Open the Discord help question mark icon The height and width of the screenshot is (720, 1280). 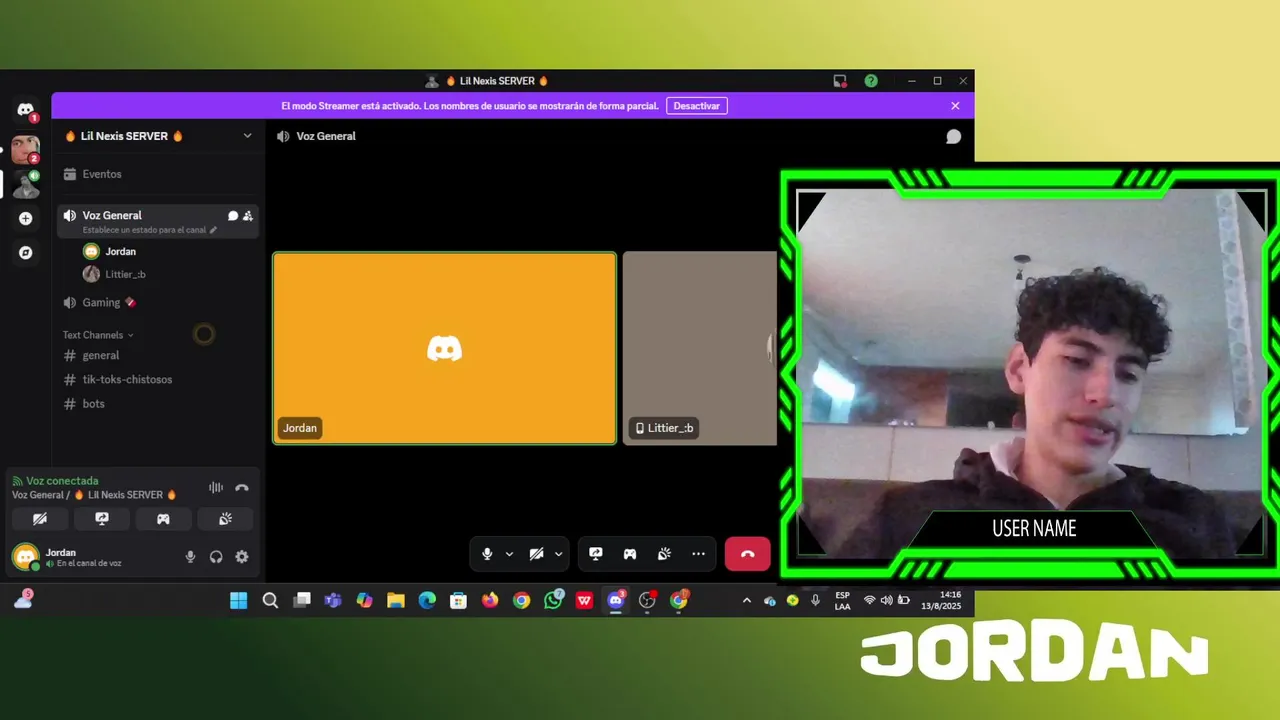click(x=871, y=81)
